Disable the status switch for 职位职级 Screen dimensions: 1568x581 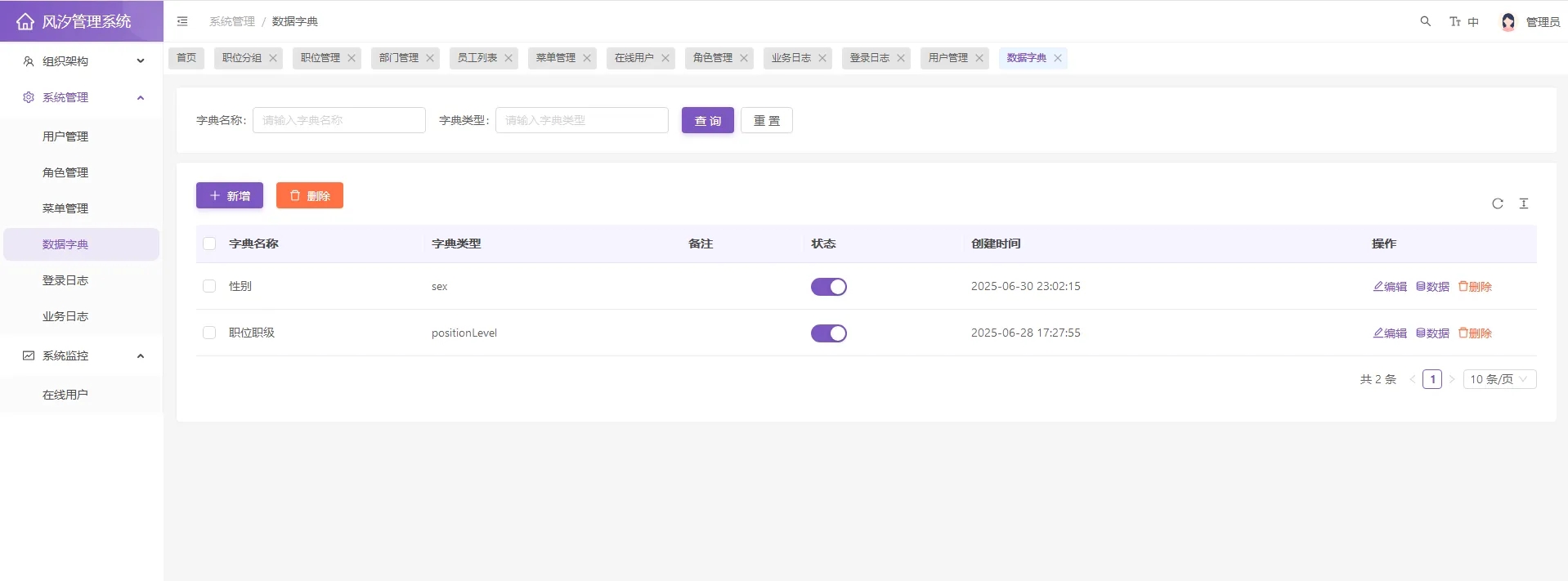pyautogui.click(x=828, y=333)
